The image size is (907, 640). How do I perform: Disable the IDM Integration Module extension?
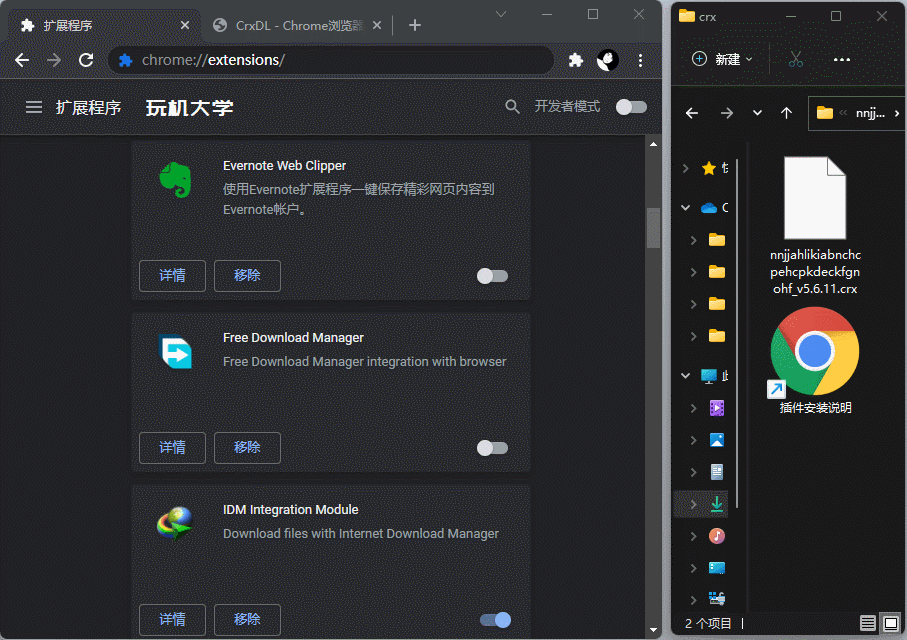point(495,620)
